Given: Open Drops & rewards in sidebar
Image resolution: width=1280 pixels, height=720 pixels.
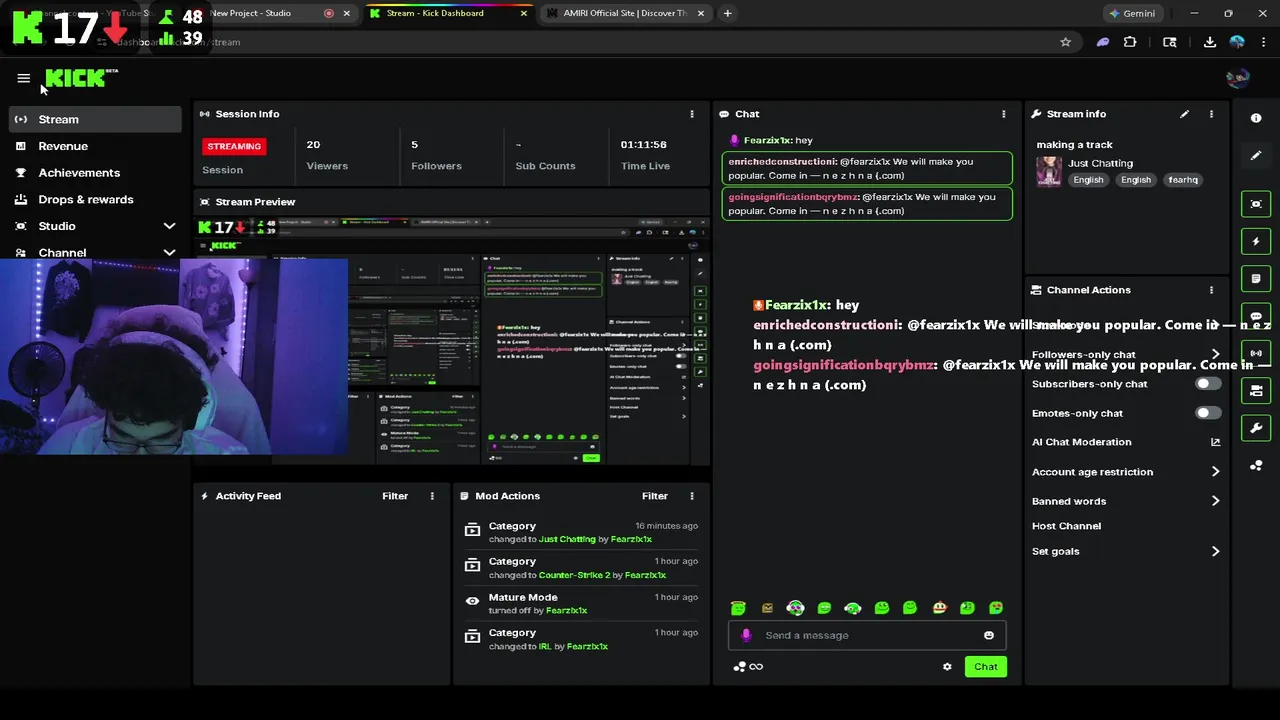Looking at the screenshot, I should (95, 199).
